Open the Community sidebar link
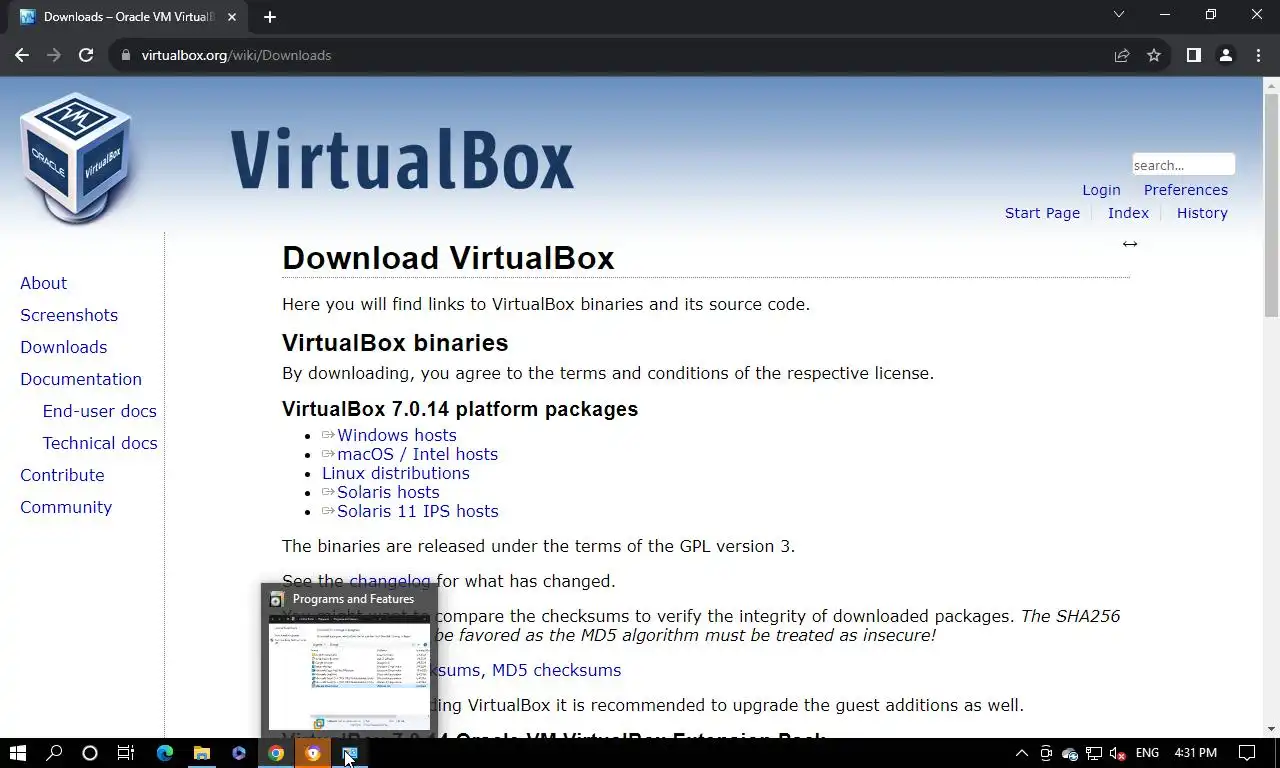The width and height of the screenshot is (1280, 768). [x=66, y=507]
